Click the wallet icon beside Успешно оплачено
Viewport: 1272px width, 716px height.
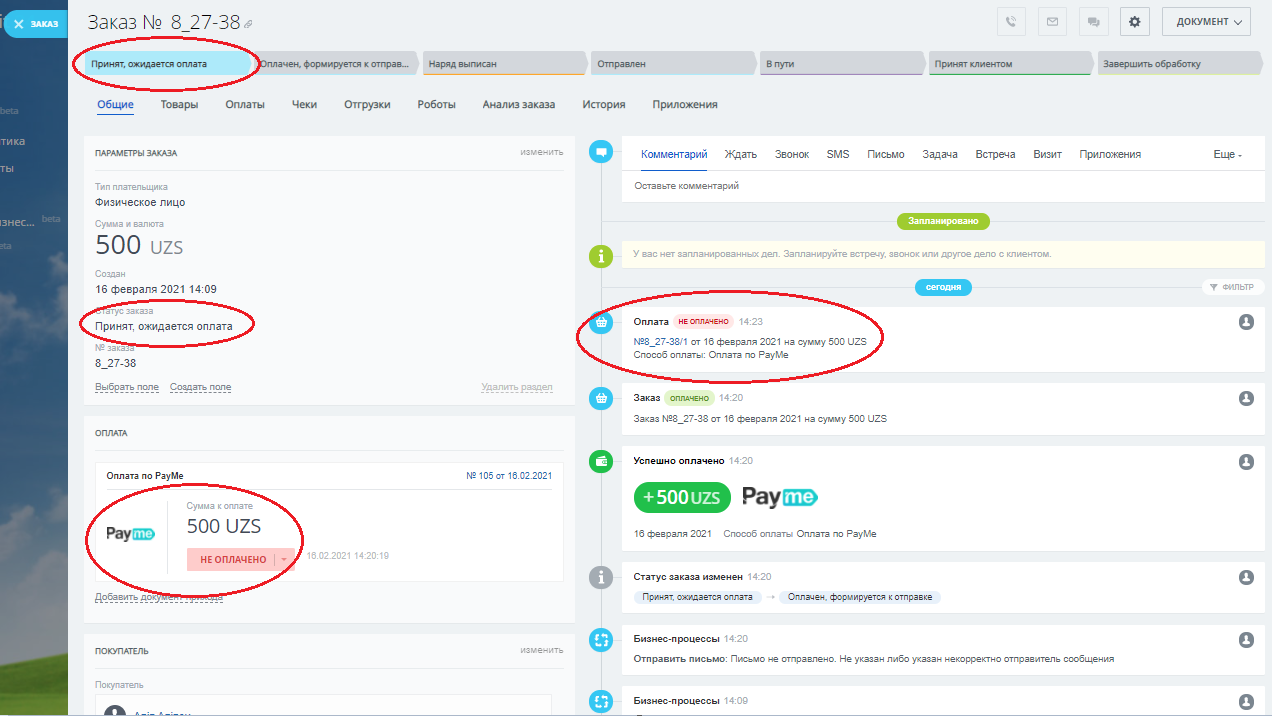[x=601, y=461]
